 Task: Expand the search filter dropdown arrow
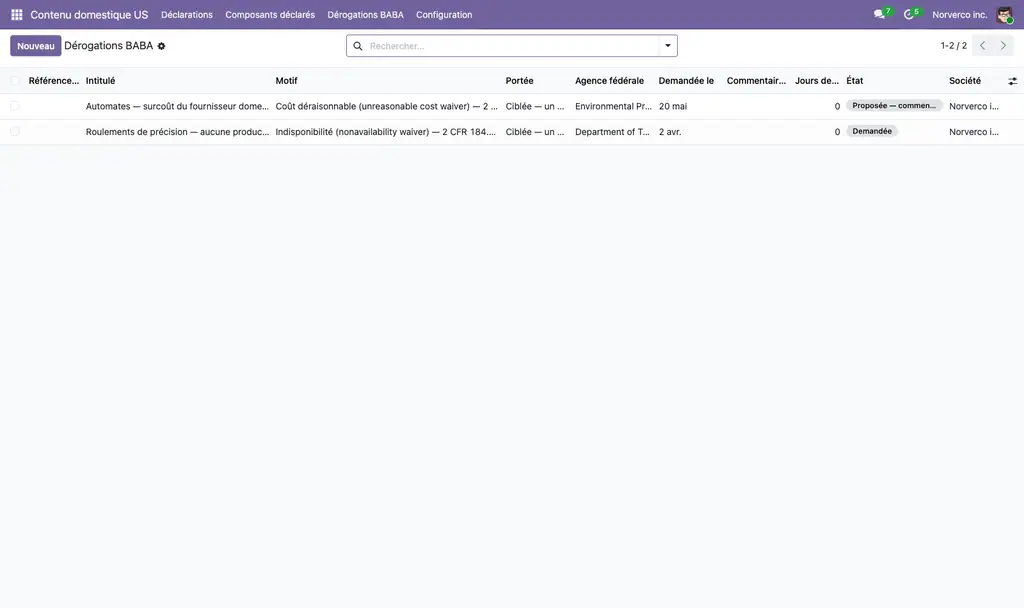click(667, 46)
